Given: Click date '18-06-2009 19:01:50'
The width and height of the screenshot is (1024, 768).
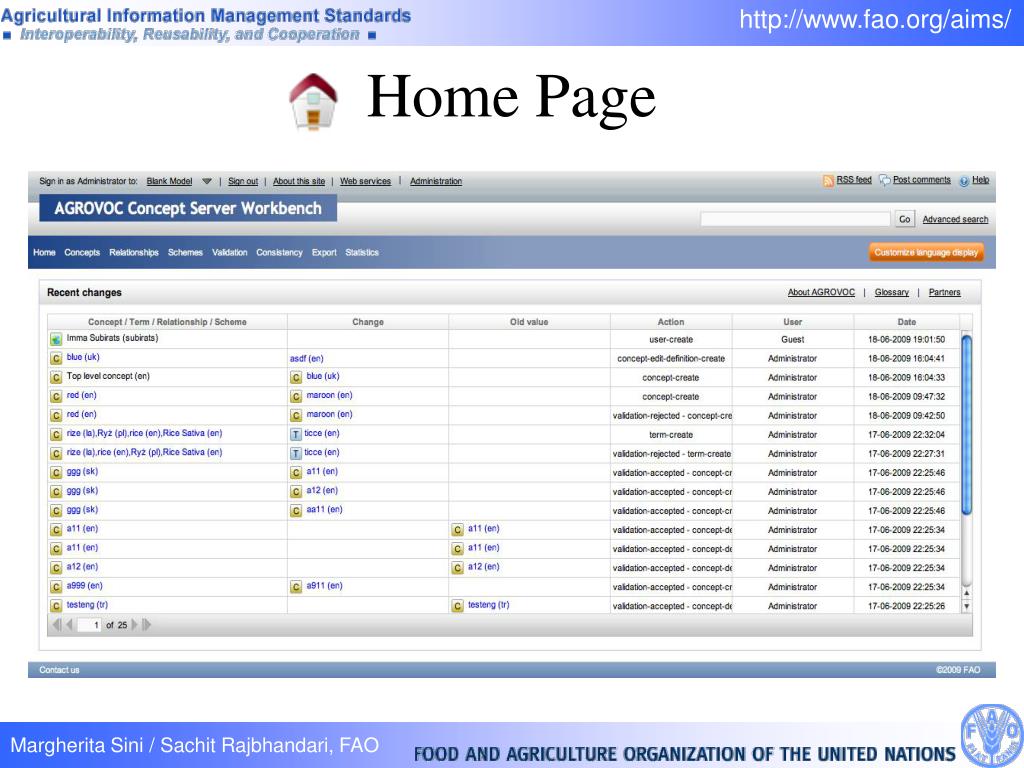Looking at the screenshot, I should (906, 340).
